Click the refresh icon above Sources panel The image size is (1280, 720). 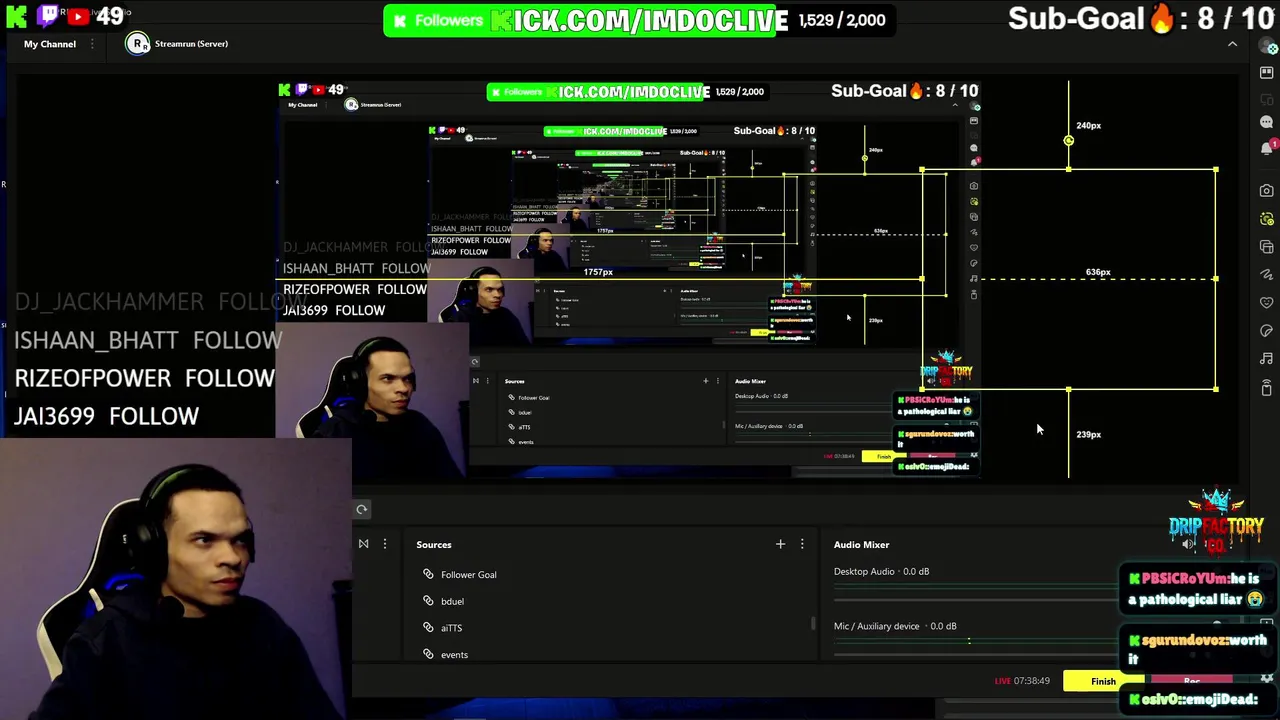click(362, 510)
